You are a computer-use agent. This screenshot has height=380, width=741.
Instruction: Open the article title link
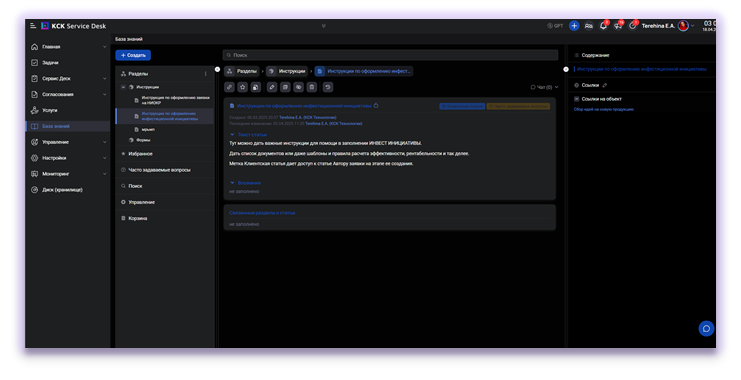tap(304, 106)
